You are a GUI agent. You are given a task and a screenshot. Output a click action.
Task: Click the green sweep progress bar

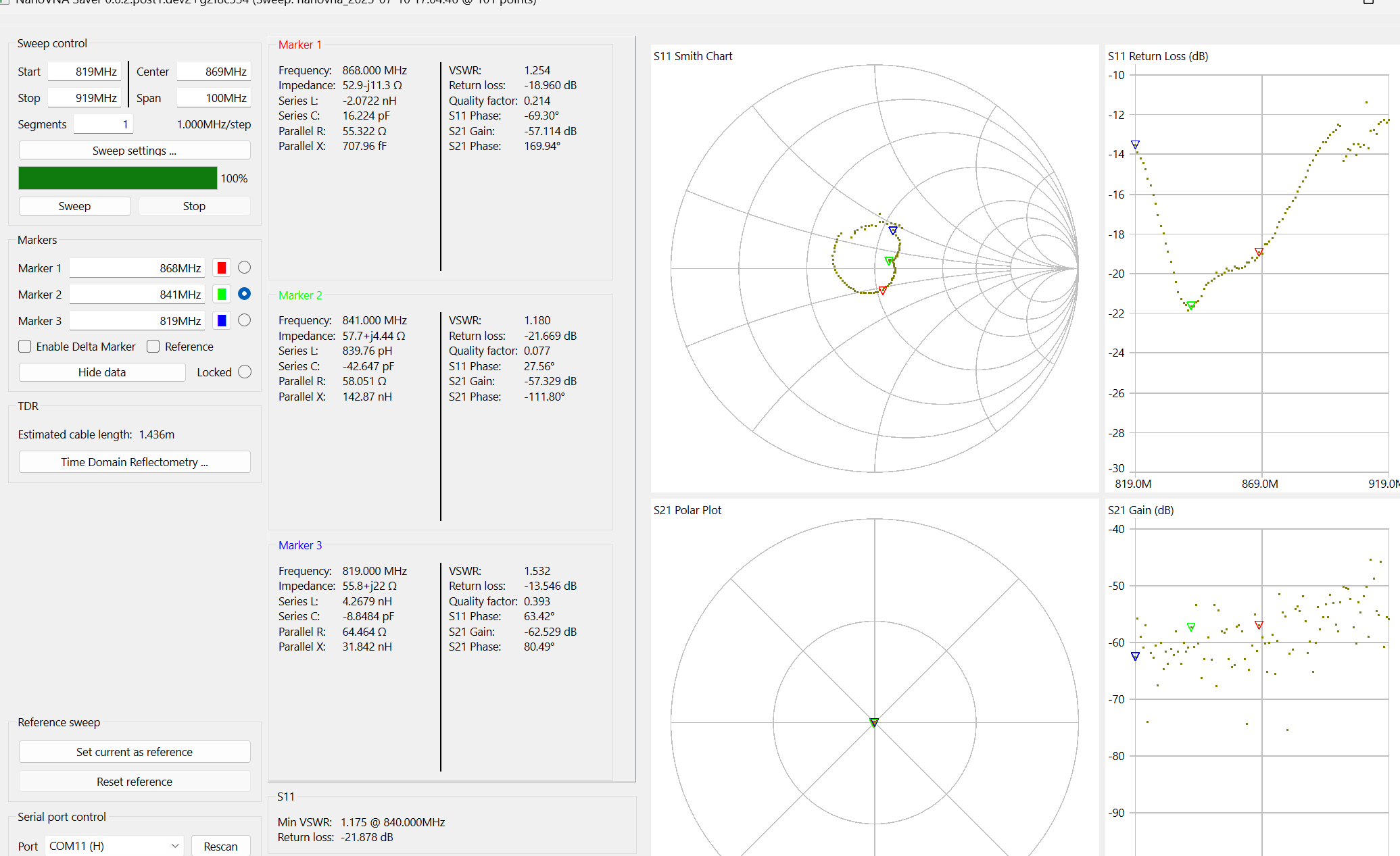pos(118,178)
